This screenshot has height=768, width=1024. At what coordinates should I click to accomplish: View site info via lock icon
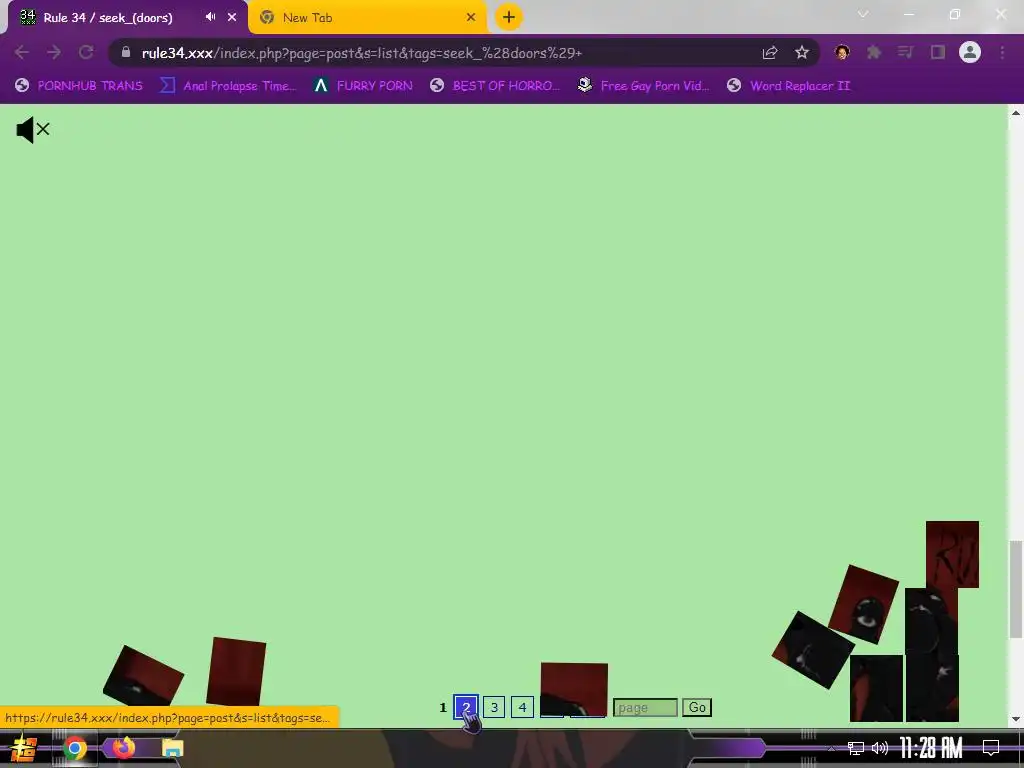pos(126,52)
